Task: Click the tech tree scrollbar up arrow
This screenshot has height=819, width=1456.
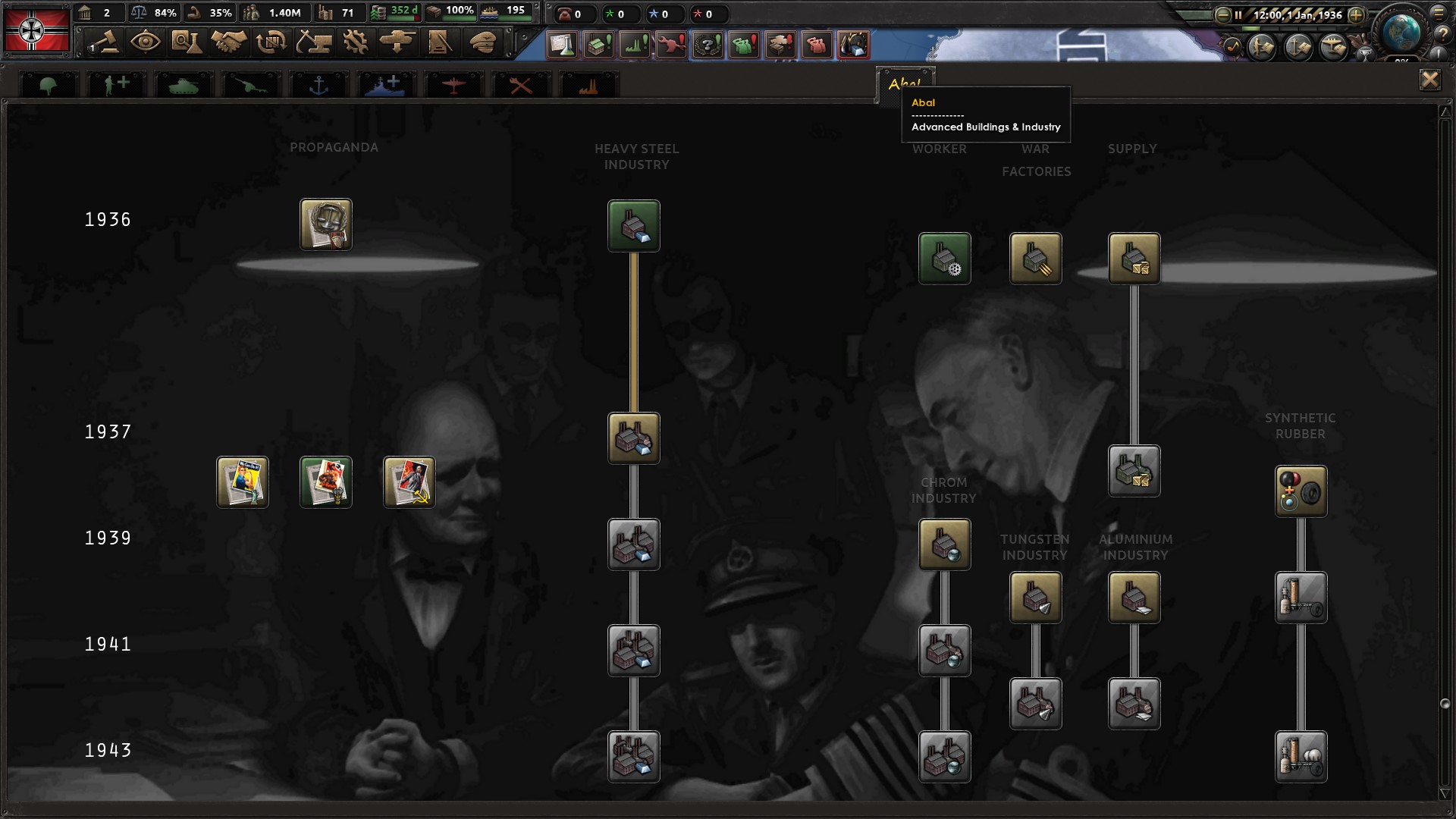Action: (1445, 111)
